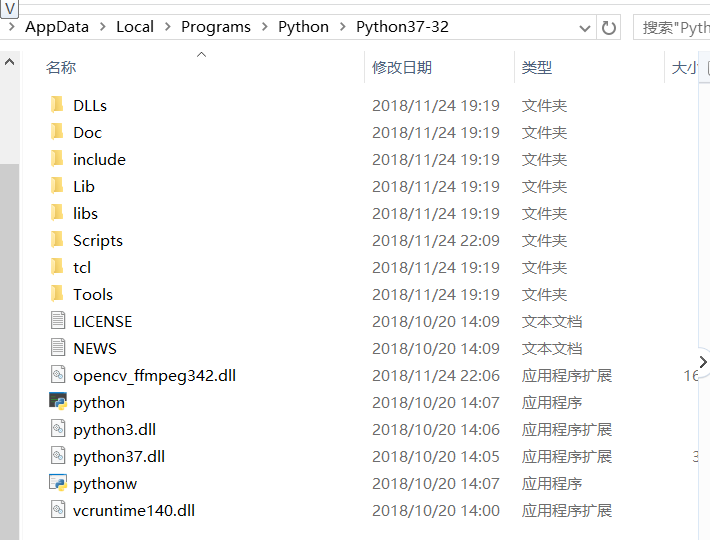Sort by the 名称 column header
This screenshot has height=540, width=710.
(61, 68)
